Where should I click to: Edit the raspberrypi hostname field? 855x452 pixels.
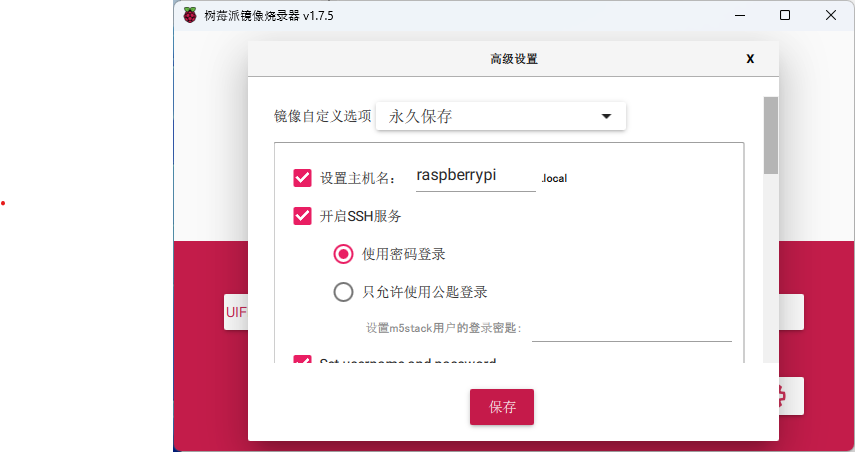pos(475,177)
